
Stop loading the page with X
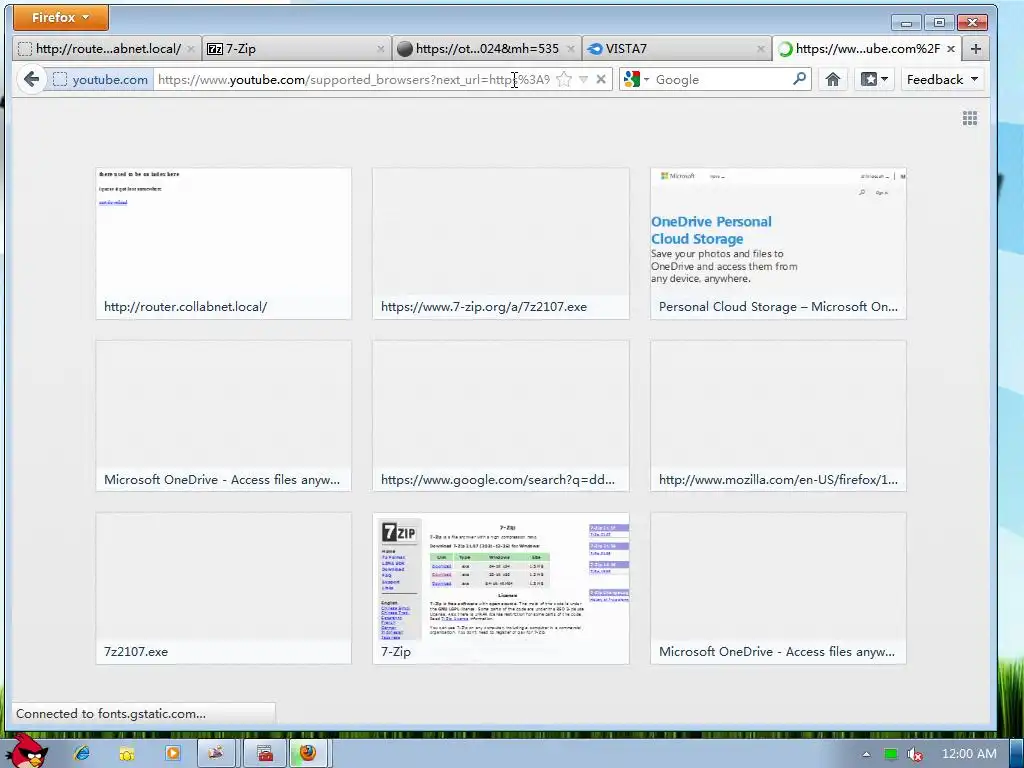coord(601,80)
